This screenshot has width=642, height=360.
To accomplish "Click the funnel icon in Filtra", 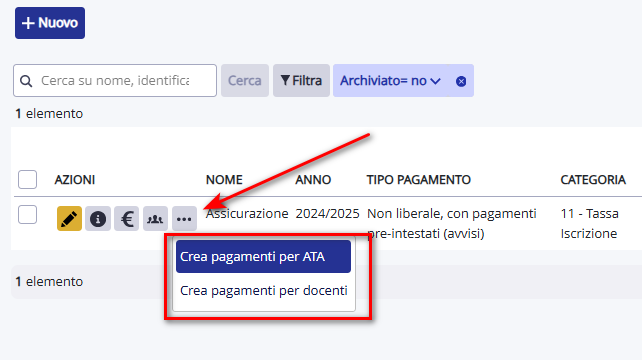I will click(285, 80).
